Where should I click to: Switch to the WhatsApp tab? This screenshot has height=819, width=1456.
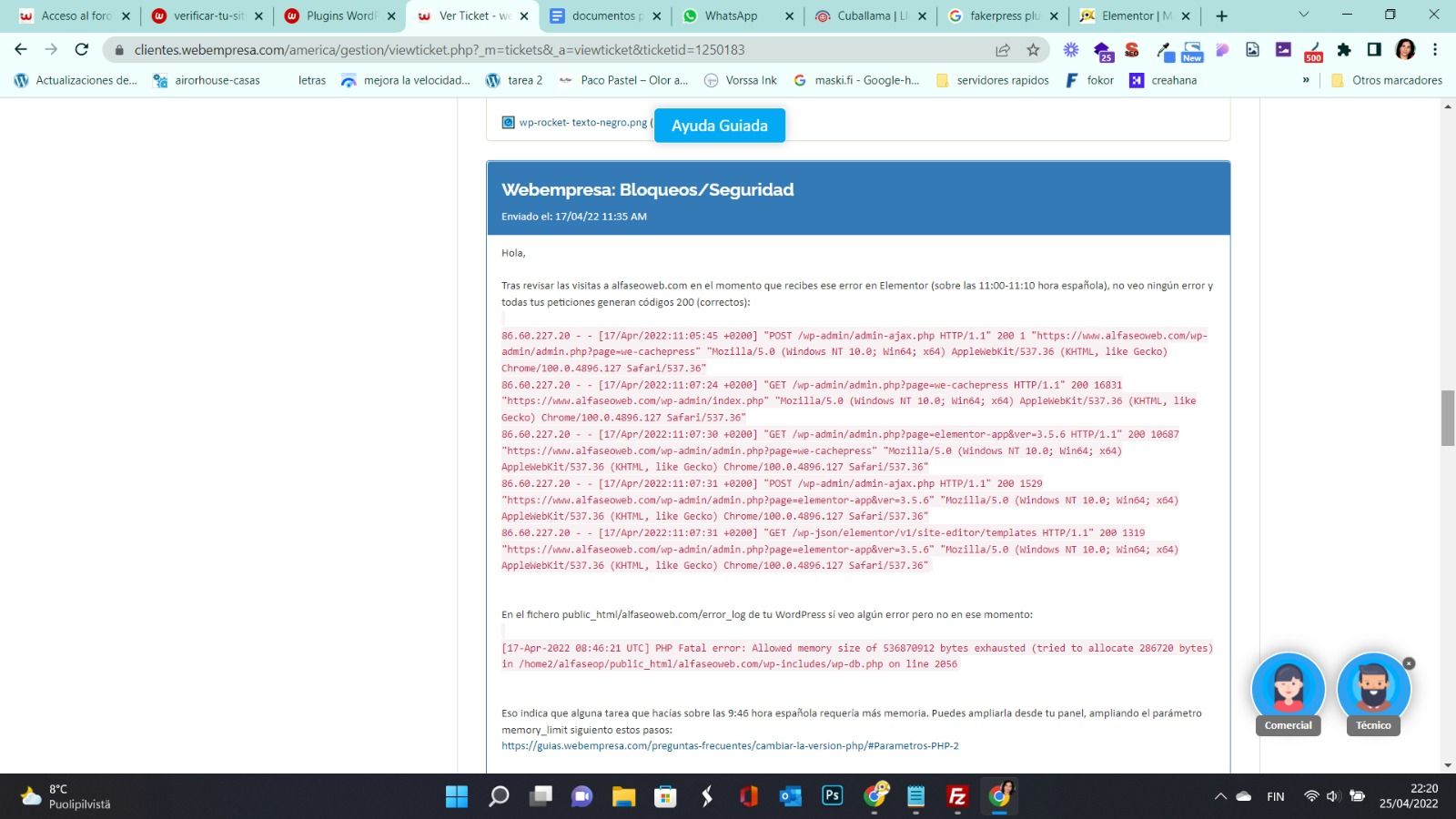pos(738,15)
